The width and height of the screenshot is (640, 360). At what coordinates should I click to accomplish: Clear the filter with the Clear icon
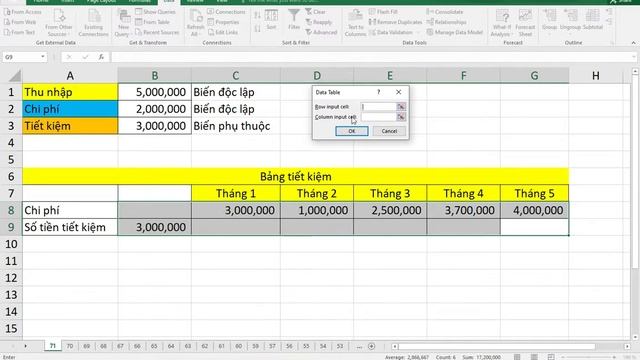pyautogui.click(x=309, y=12)
